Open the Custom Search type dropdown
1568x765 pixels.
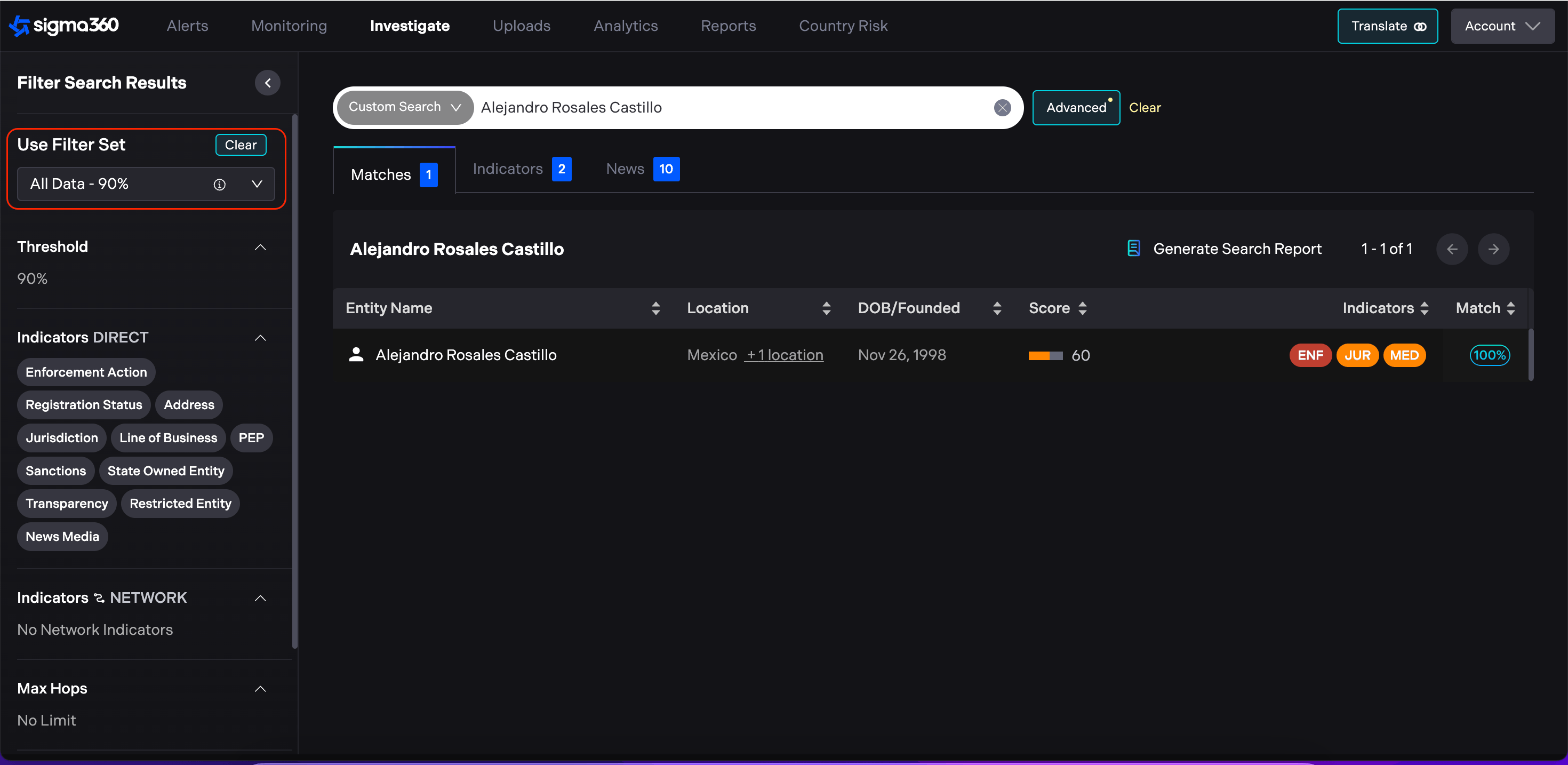pyautogui.click(x=404, y=107)
